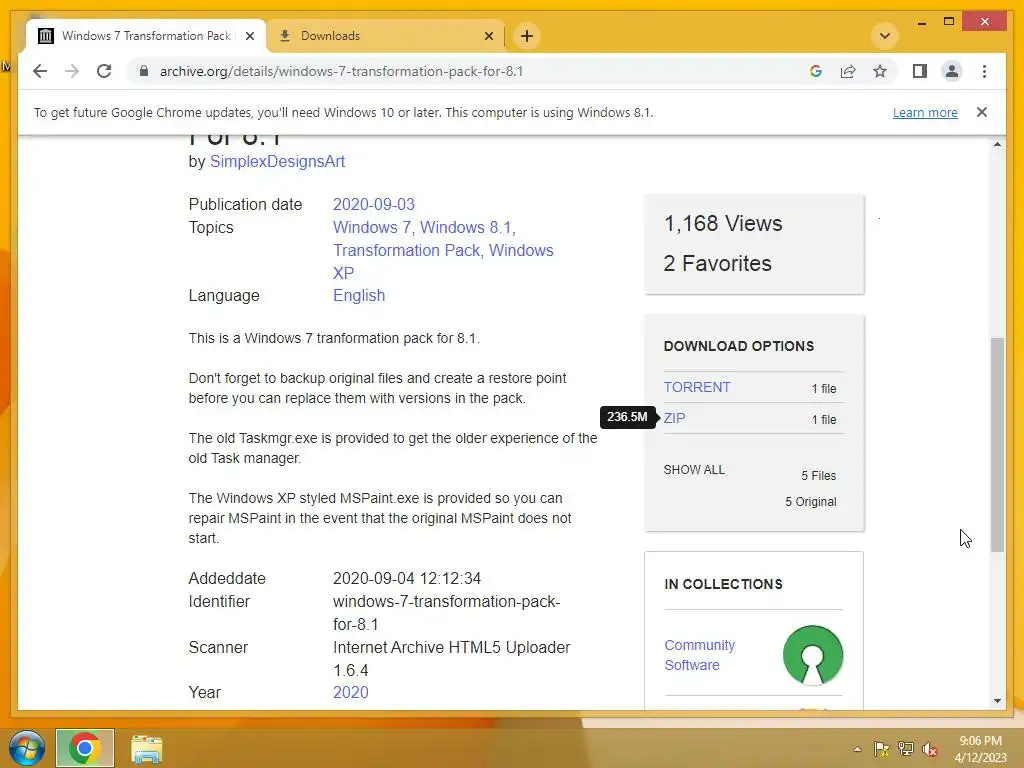Select the Windows 7 Transformation Pack tab
Image resolution: width=1024 pixels, height=768 pixels.
146,36
